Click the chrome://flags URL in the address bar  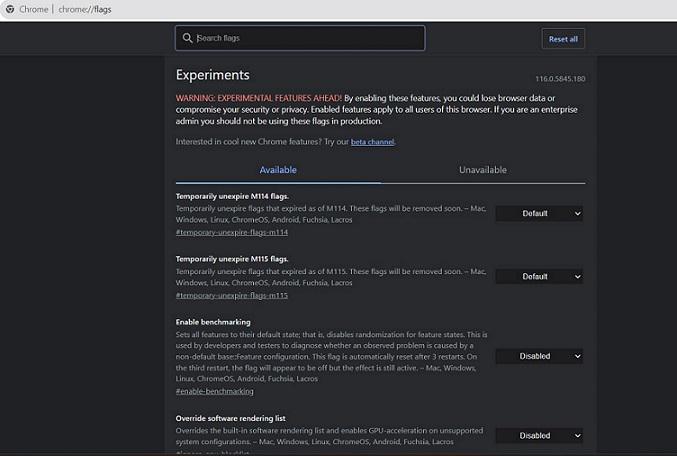tap(84, 9)
